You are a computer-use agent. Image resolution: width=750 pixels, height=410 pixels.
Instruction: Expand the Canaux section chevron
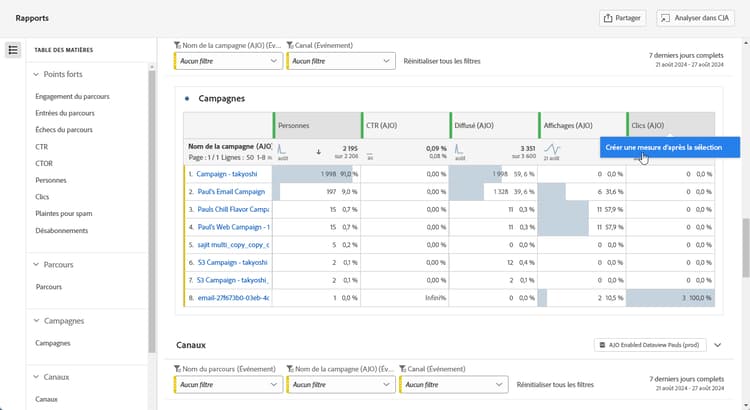(717, 345)
